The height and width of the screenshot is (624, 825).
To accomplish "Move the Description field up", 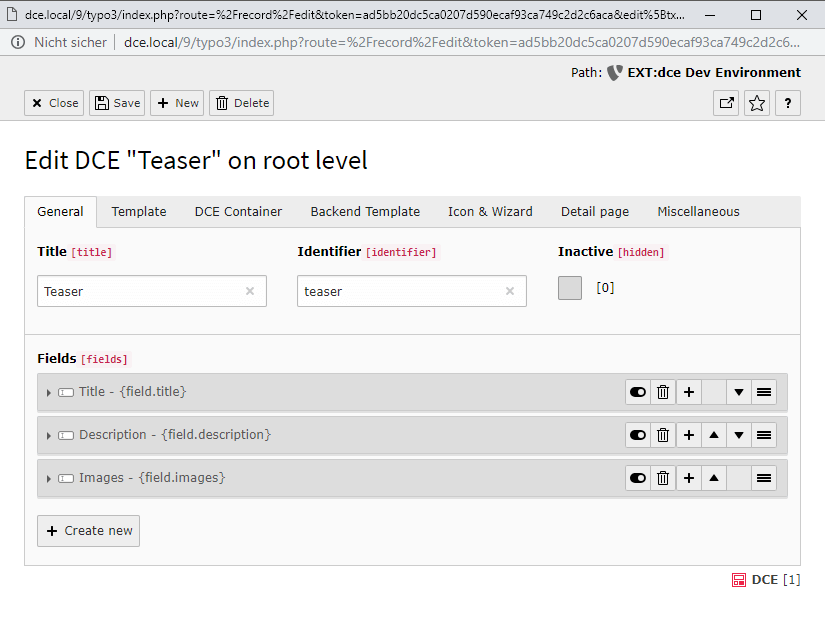I will tap(714, 435).
